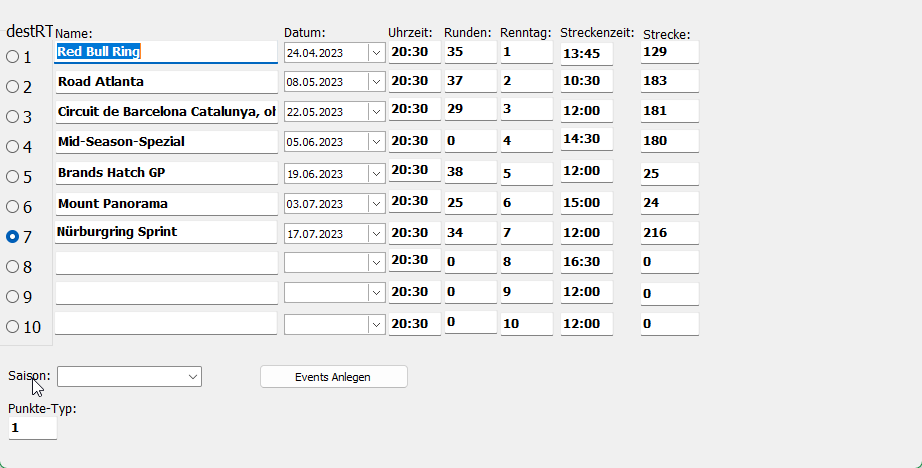Click the Red Bull Ring name field
Image resolution: width=922 pixels, height=468 pixels.
click(x=166, y=51)
